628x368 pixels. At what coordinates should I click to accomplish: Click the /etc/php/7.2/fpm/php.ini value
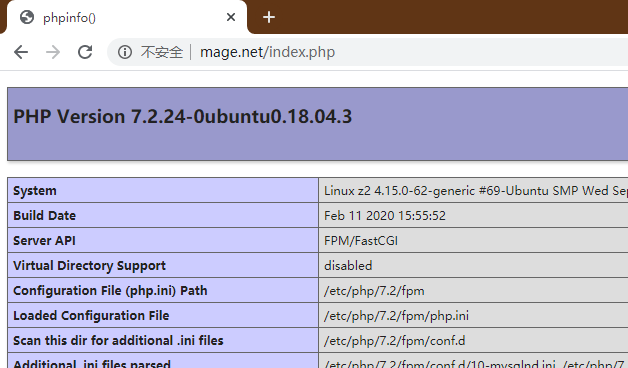(x=396, y=316)
